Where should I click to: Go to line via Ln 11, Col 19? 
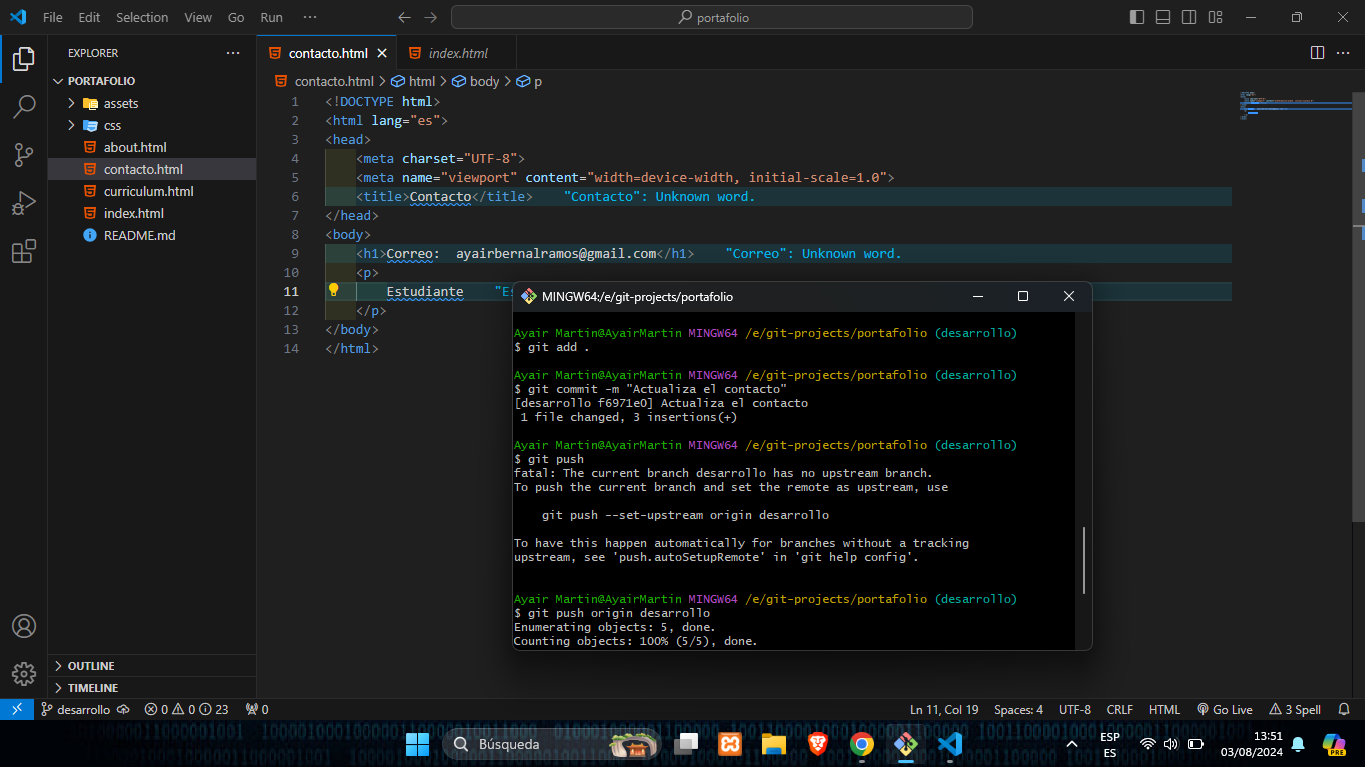944,709
